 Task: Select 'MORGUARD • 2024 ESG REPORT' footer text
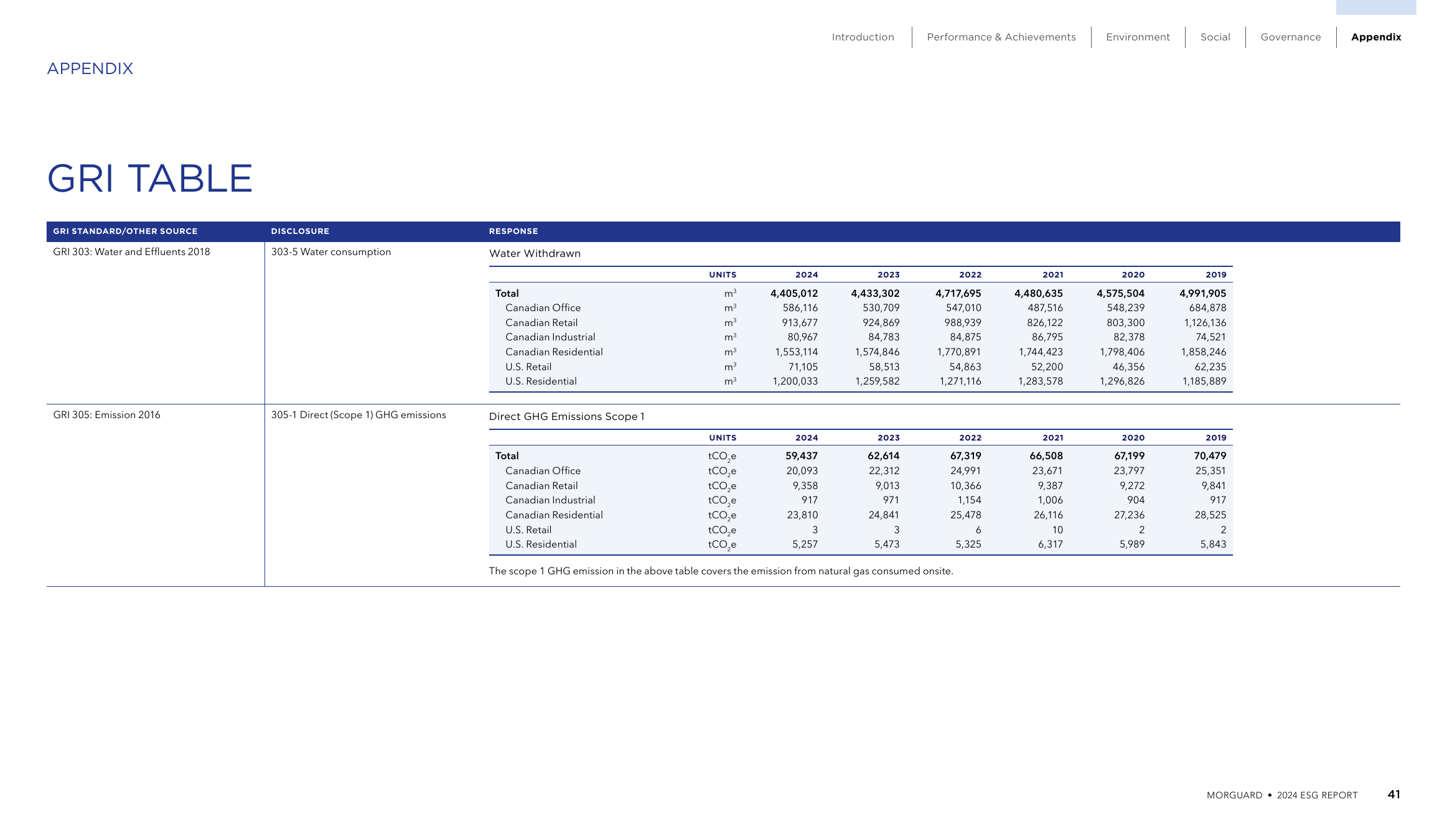click(x=1282, y=795)
